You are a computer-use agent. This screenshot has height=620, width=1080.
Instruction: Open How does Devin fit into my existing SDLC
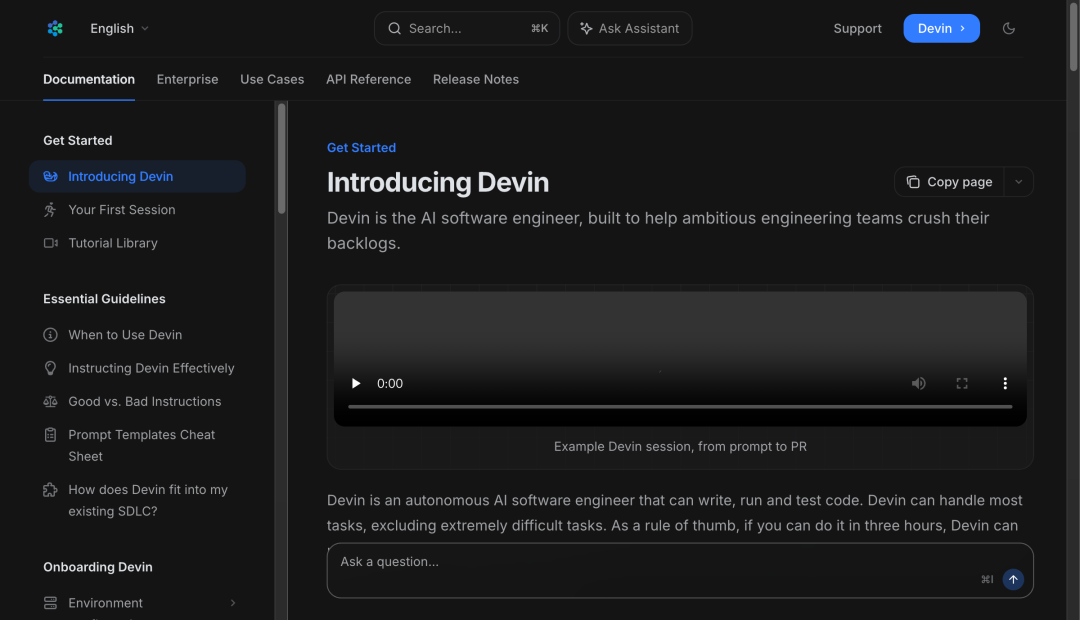tap(148, 500)
